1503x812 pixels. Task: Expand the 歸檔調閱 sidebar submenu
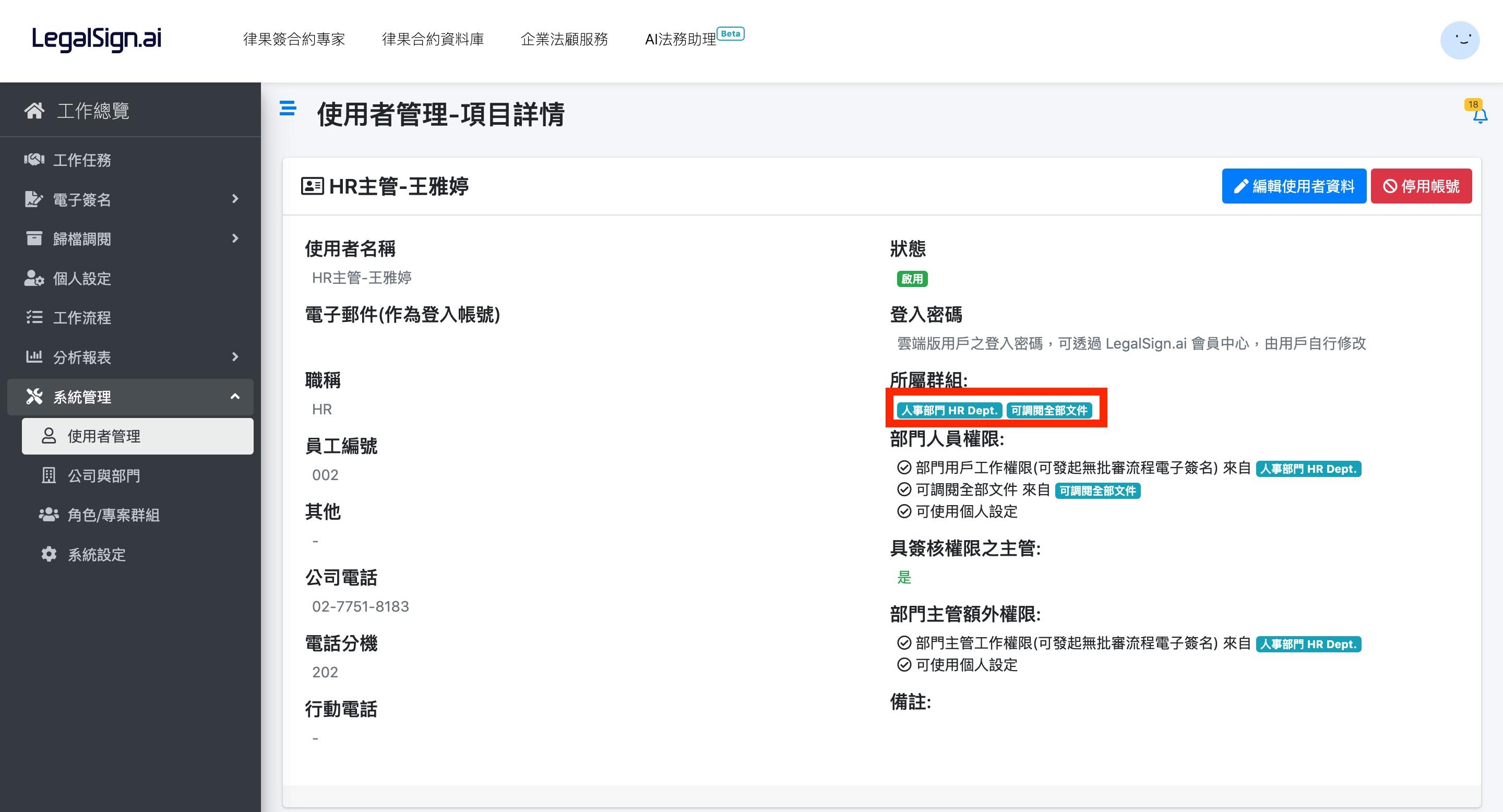tap(235, 238)
